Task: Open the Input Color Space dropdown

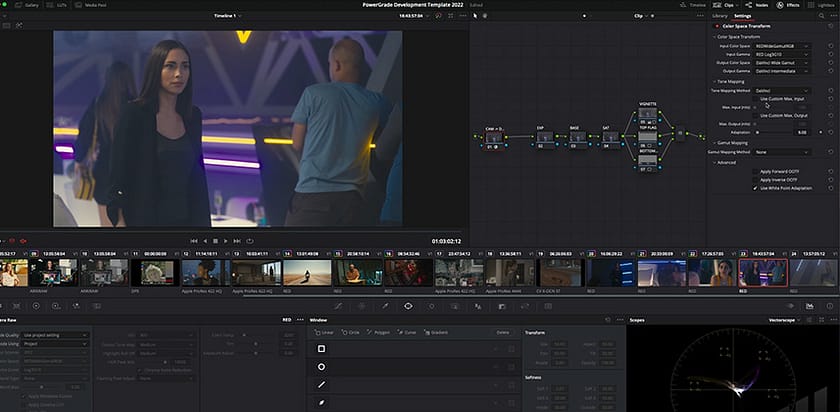Action: pos(782,46)
